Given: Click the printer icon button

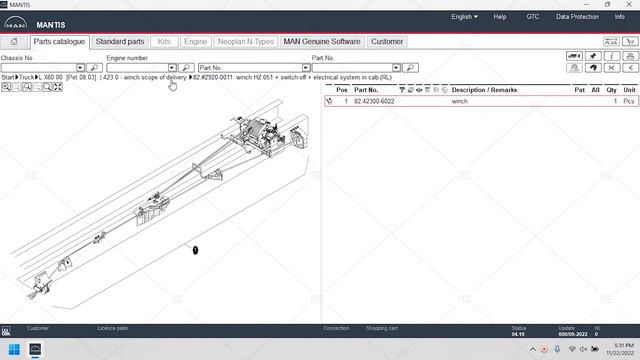Looking at the screenshot, I should [630, 56].
